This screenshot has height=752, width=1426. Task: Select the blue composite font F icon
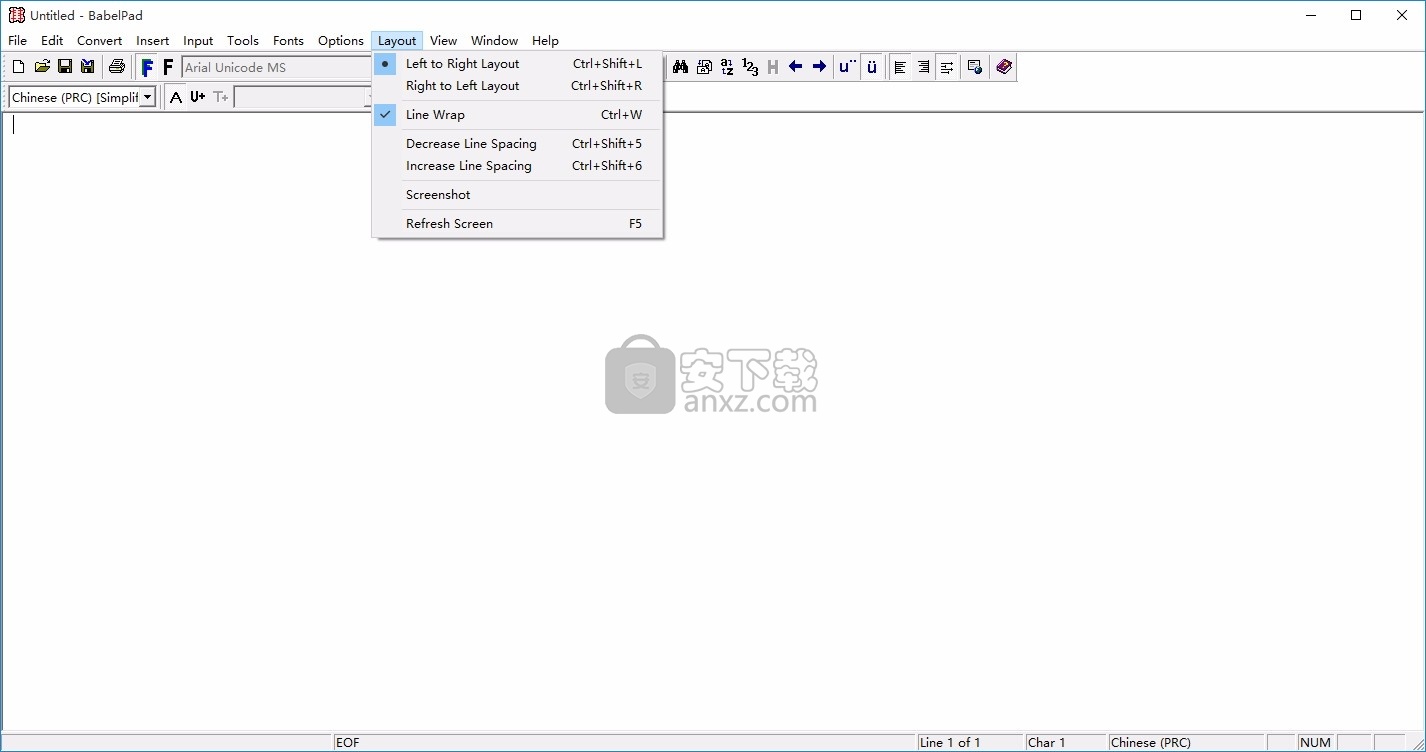pyautogui.click(x=147, y=67)
